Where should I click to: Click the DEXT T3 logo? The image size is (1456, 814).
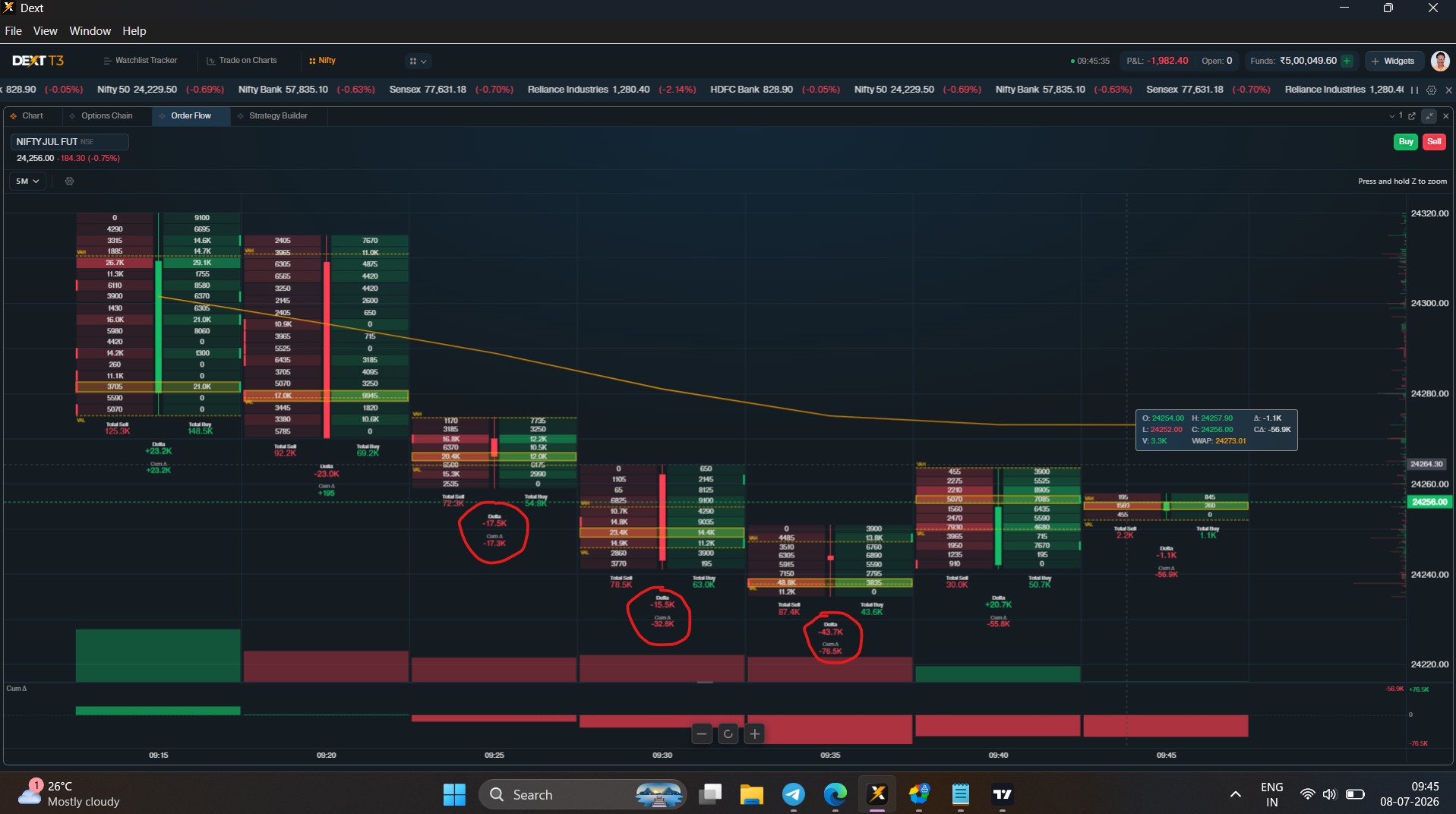pos(38,61)
